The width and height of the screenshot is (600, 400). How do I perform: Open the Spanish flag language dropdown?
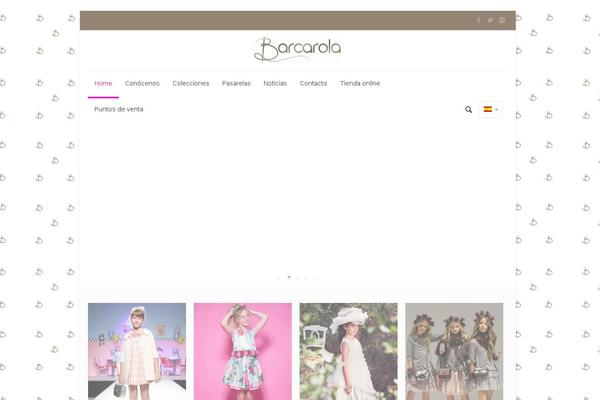point(491,109)
